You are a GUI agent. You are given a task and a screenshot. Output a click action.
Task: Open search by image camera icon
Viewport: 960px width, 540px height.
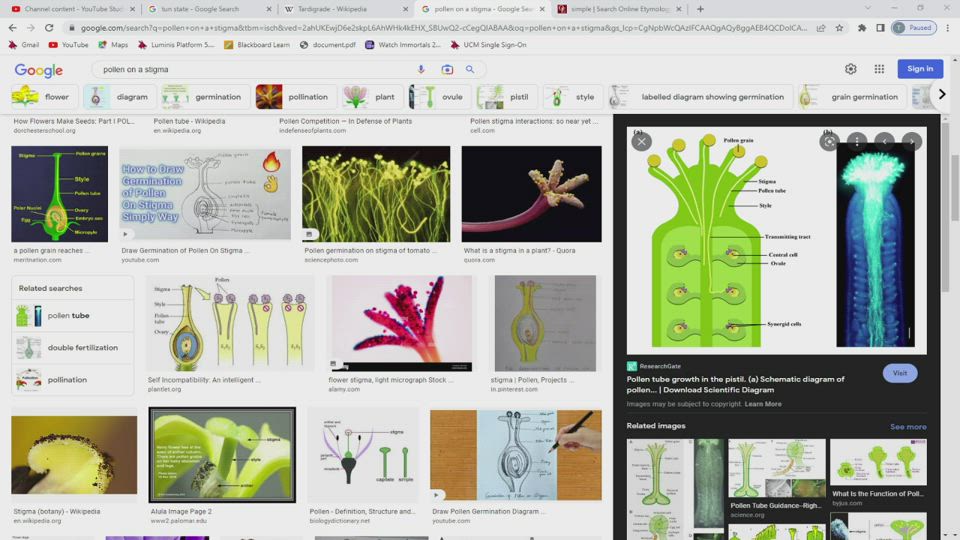[x=447, y=69]
